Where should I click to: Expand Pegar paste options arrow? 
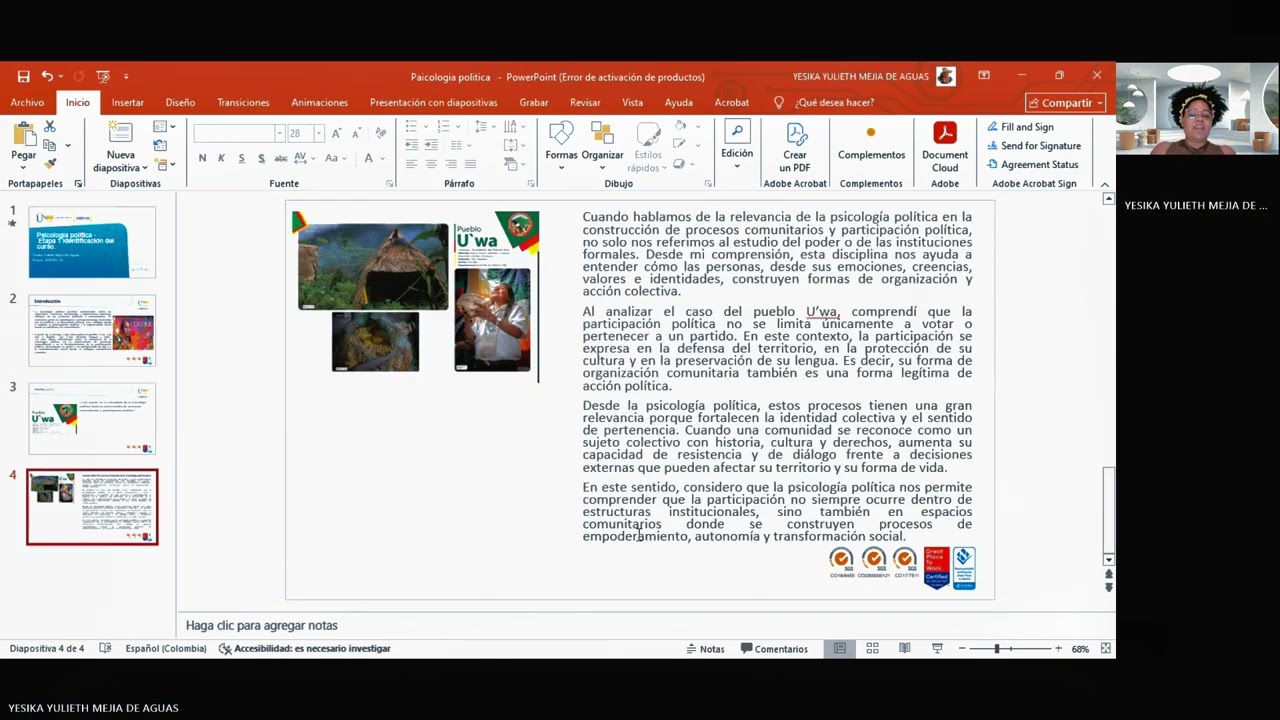[23, 166]
